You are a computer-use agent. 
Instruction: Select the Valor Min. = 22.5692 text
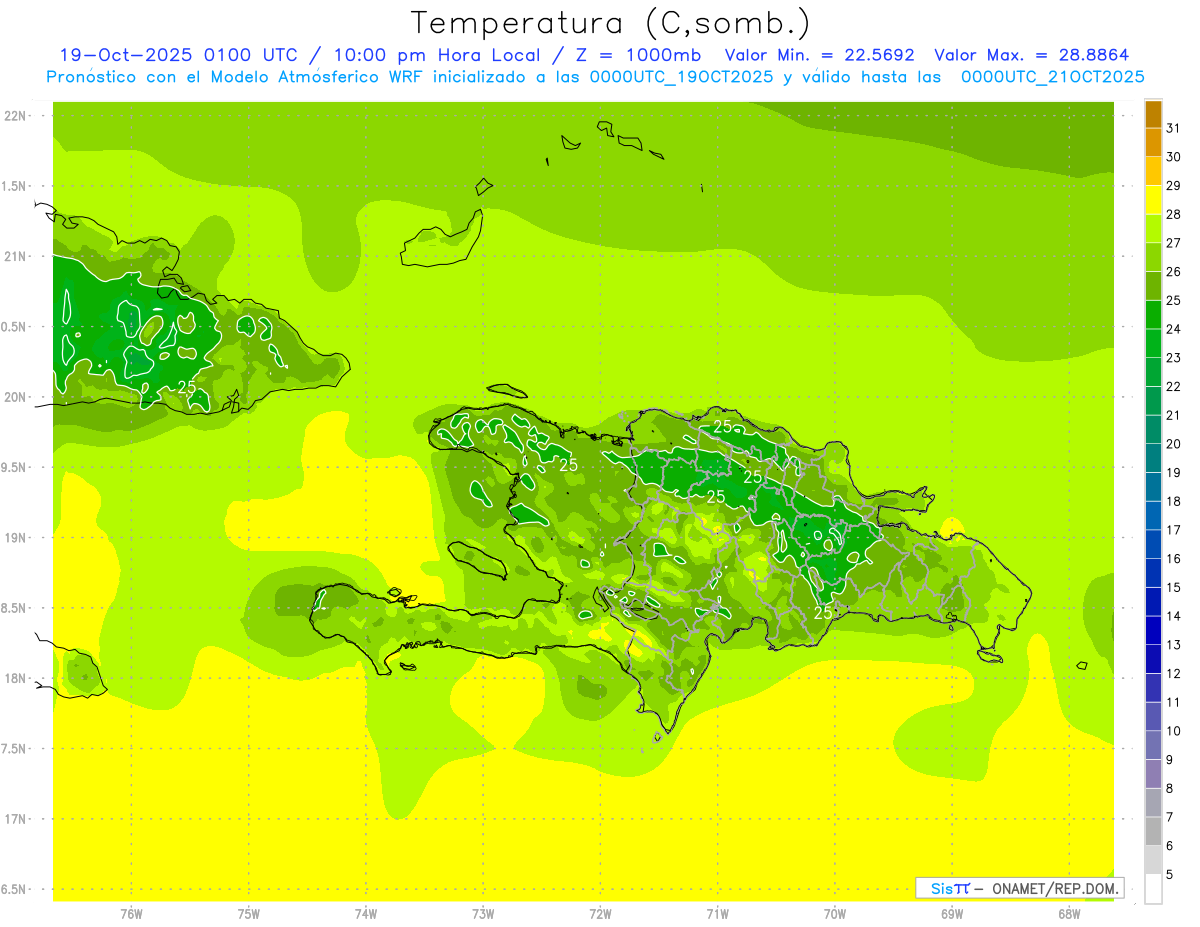819,55
